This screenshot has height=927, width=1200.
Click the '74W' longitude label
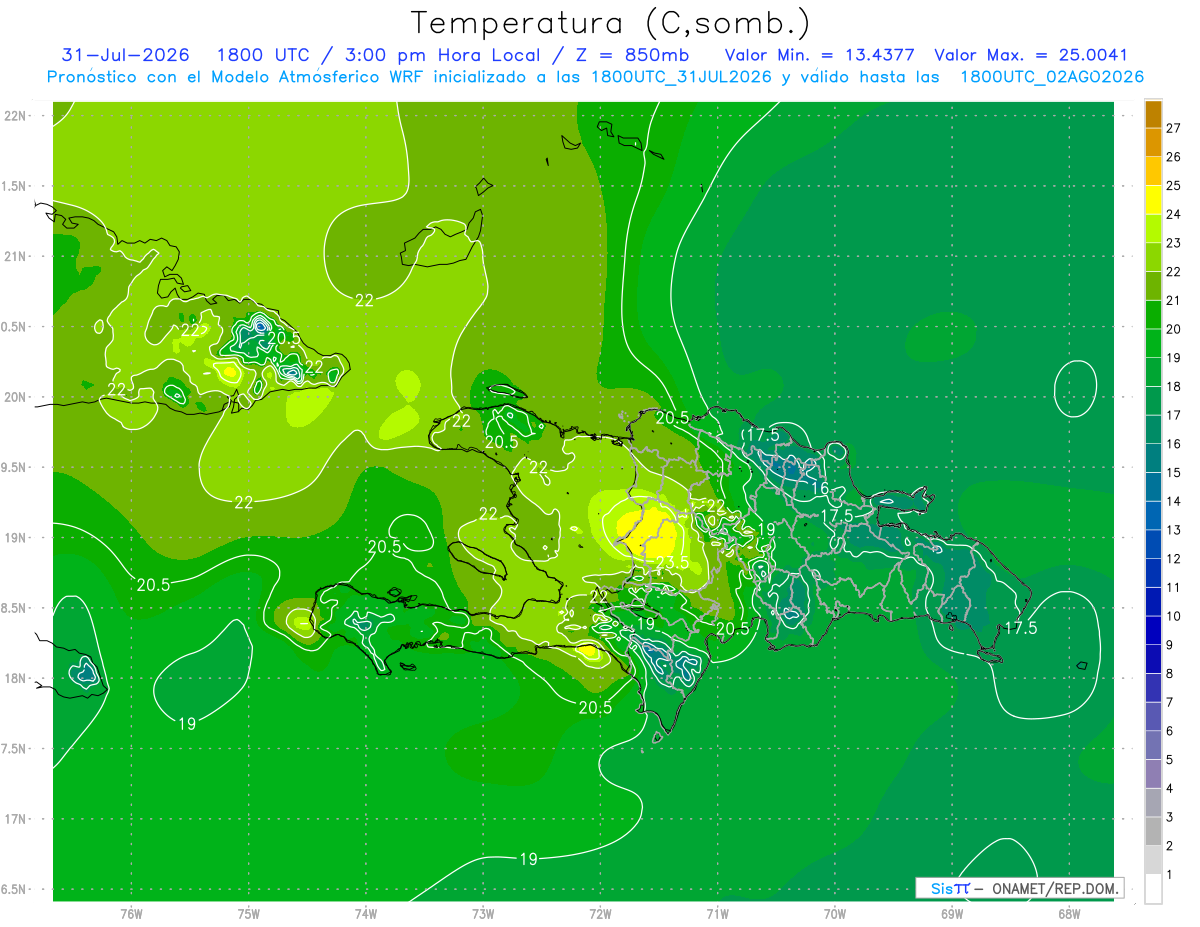(x=366, y=913)
